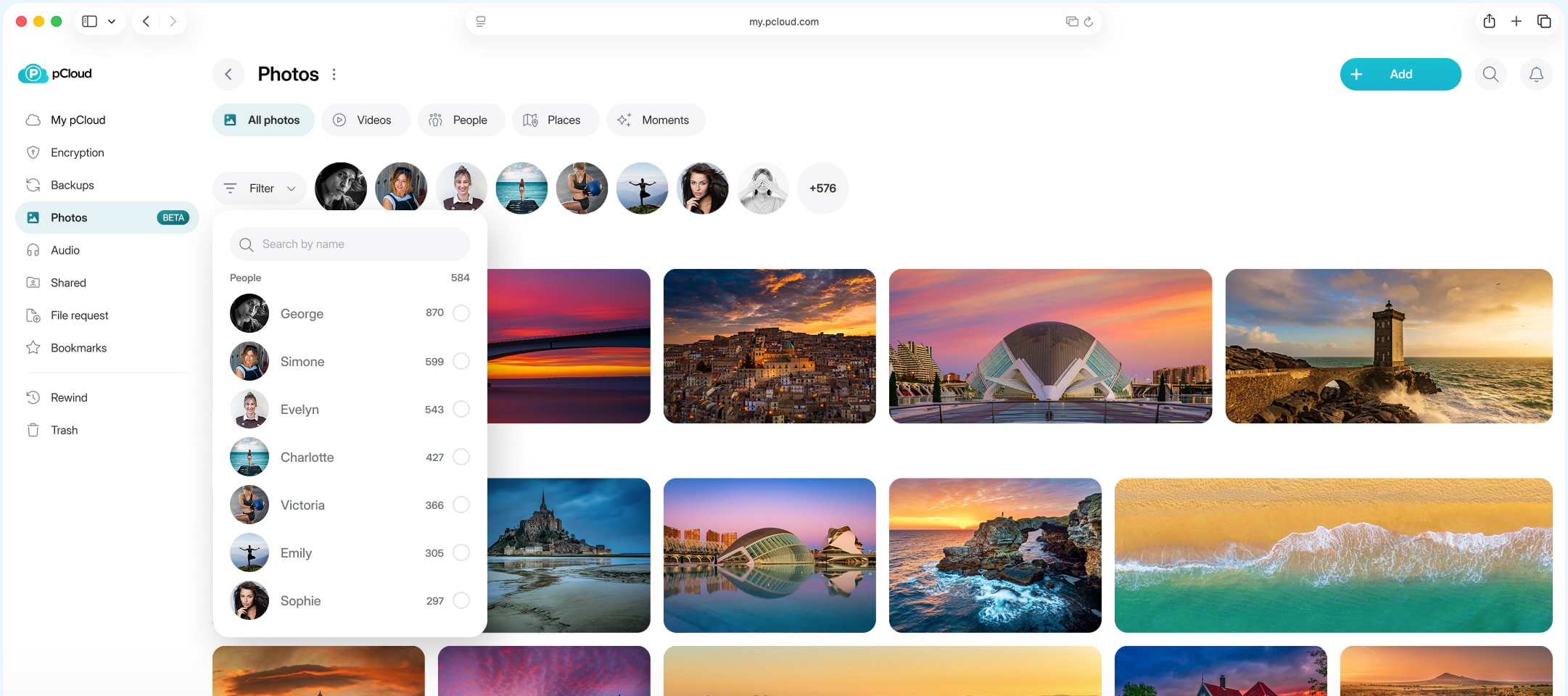Open the search magnifier icon at top right
Screen dimensions: 1568x696
pos(1490,74)
